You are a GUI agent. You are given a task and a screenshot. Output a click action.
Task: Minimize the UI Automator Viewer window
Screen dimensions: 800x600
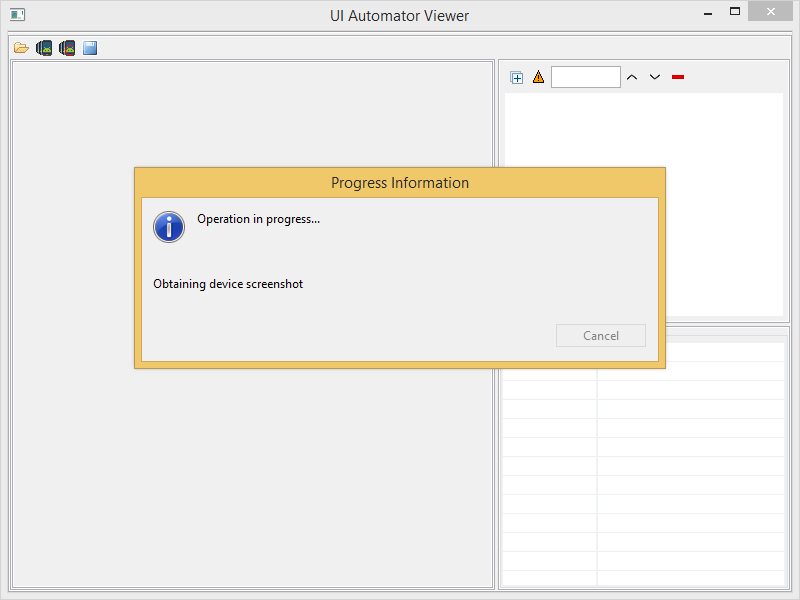pyautogui.click(x=708, y=12)
